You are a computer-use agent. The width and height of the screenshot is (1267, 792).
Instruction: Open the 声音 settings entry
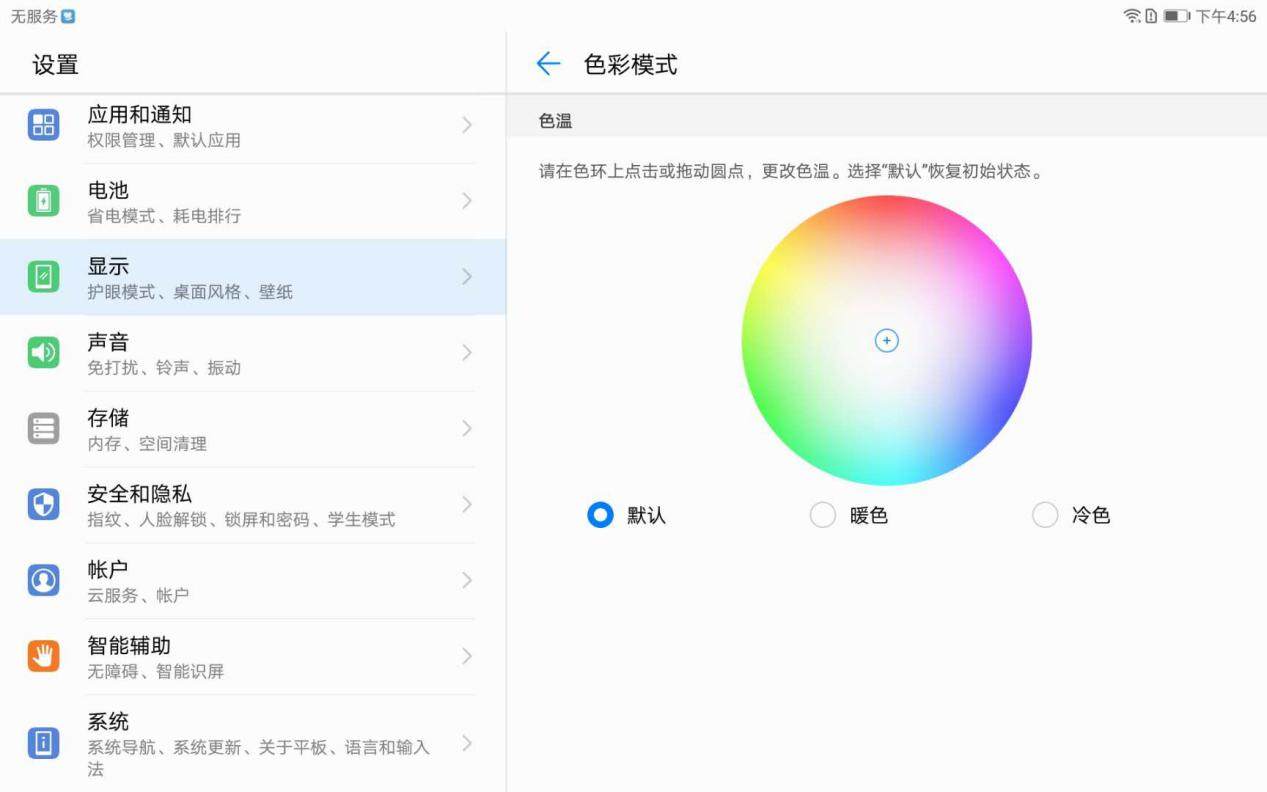point(250,353)
